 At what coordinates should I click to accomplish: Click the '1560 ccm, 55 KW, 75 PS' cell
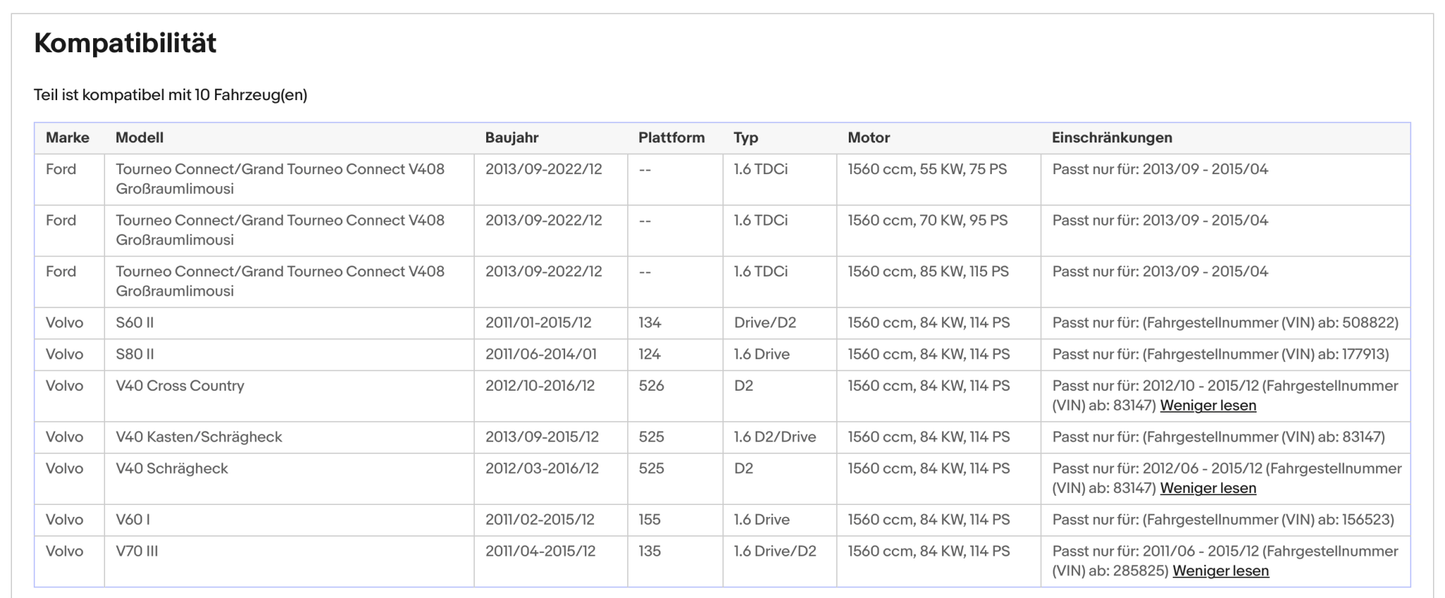click(x=927, y=169)
